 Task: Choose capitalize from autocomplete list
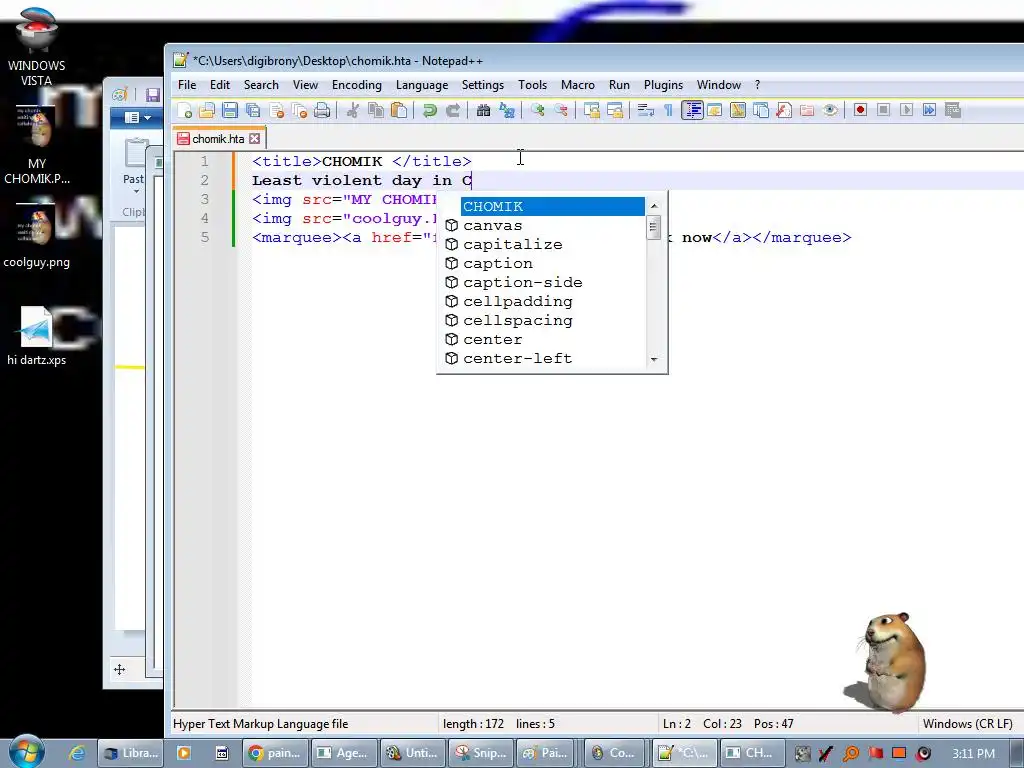[x=545, y=244]
